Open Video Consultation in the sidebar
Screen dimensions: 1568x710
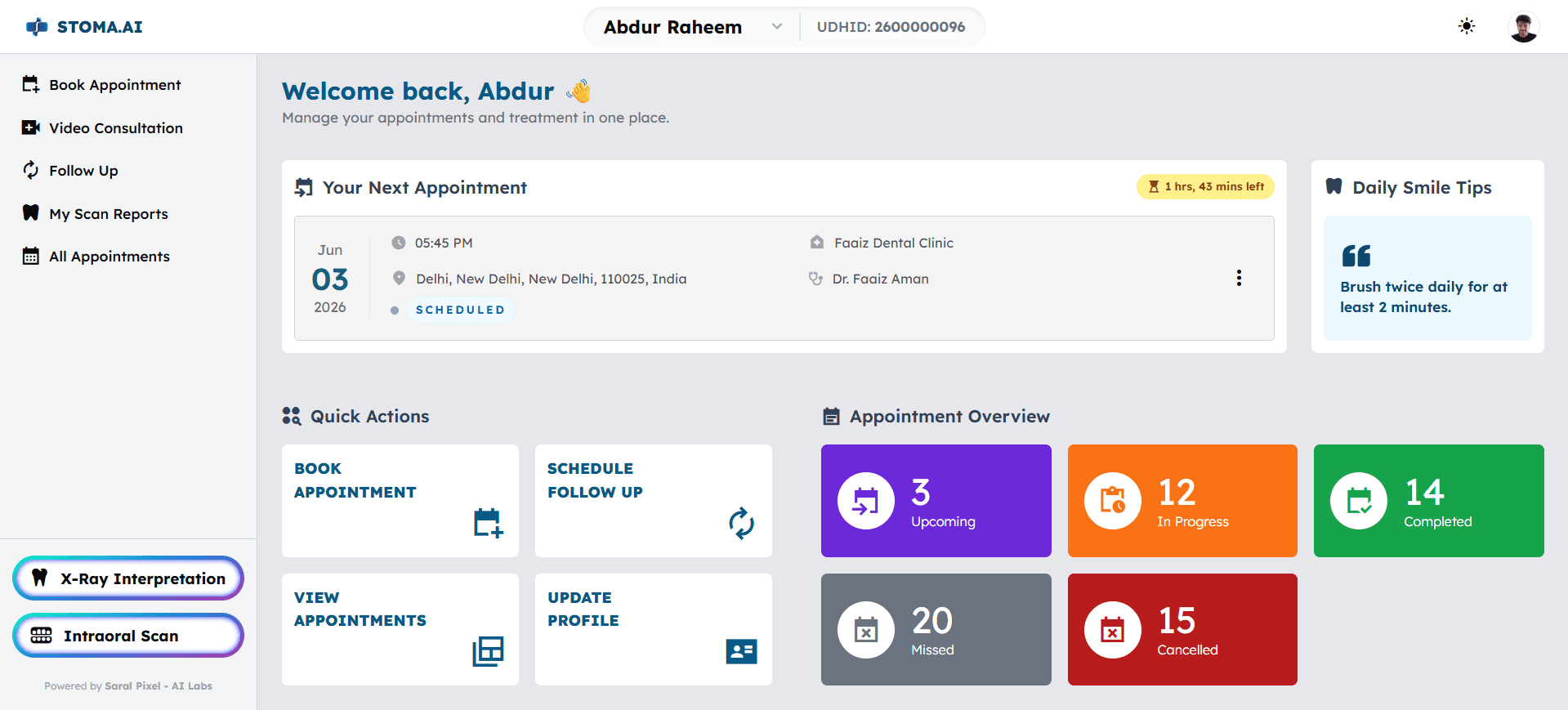coord(128,128)
